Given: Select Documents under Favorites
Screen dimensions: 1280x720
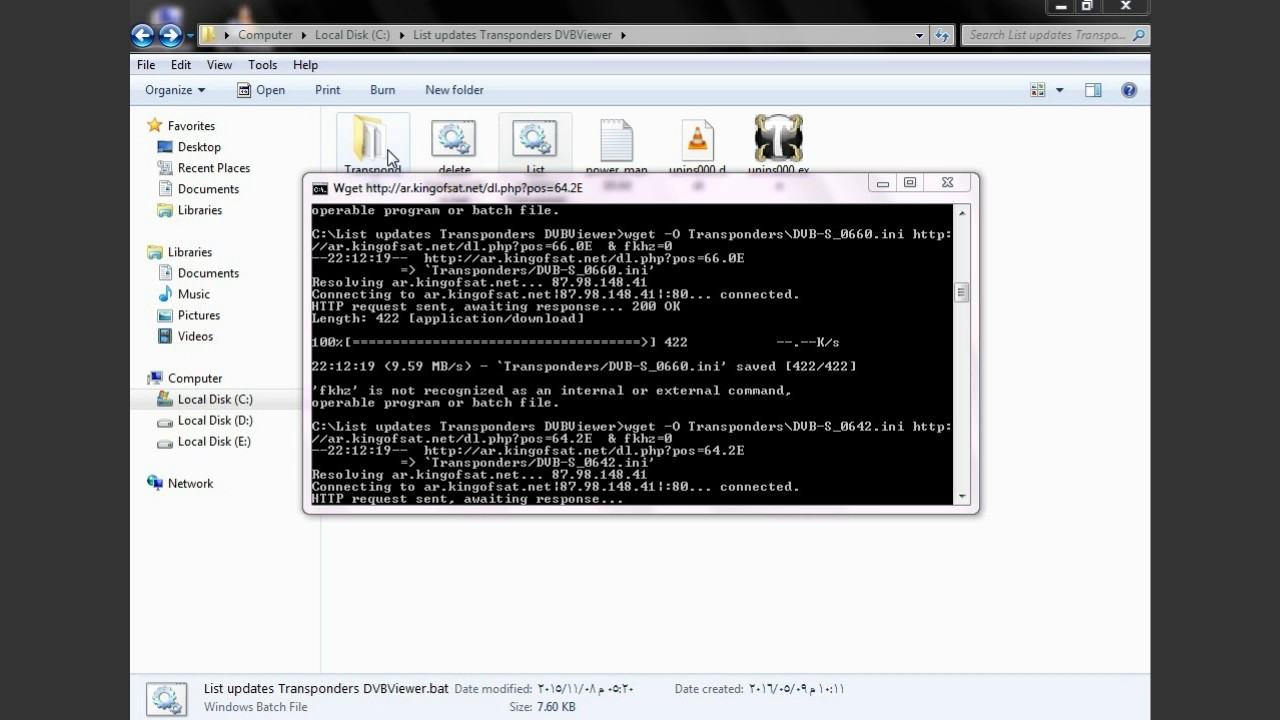Looking at the screenshot, I should [208, 189].
